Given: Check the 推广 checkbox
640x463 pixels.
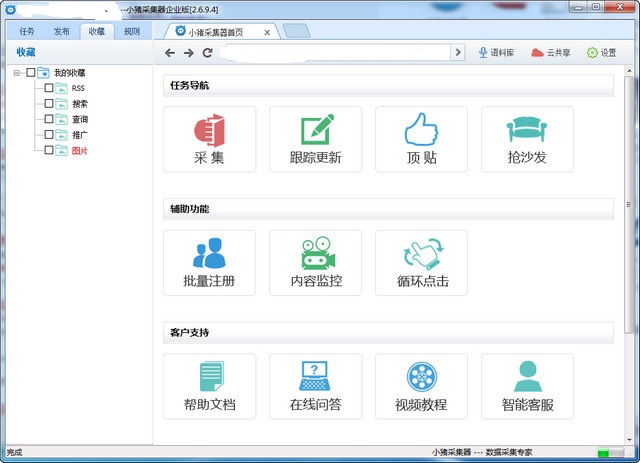Looking at the screenshot, I should click(49, 134).
